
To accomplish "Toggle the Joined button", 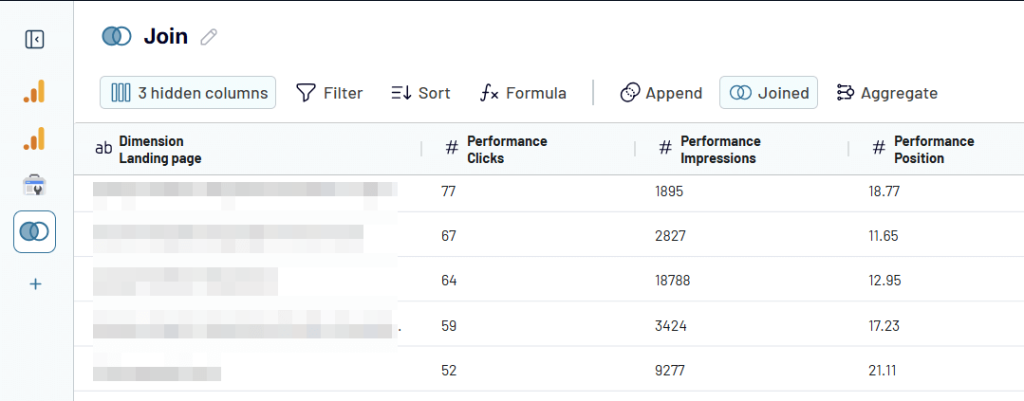I will pos(769,93).
